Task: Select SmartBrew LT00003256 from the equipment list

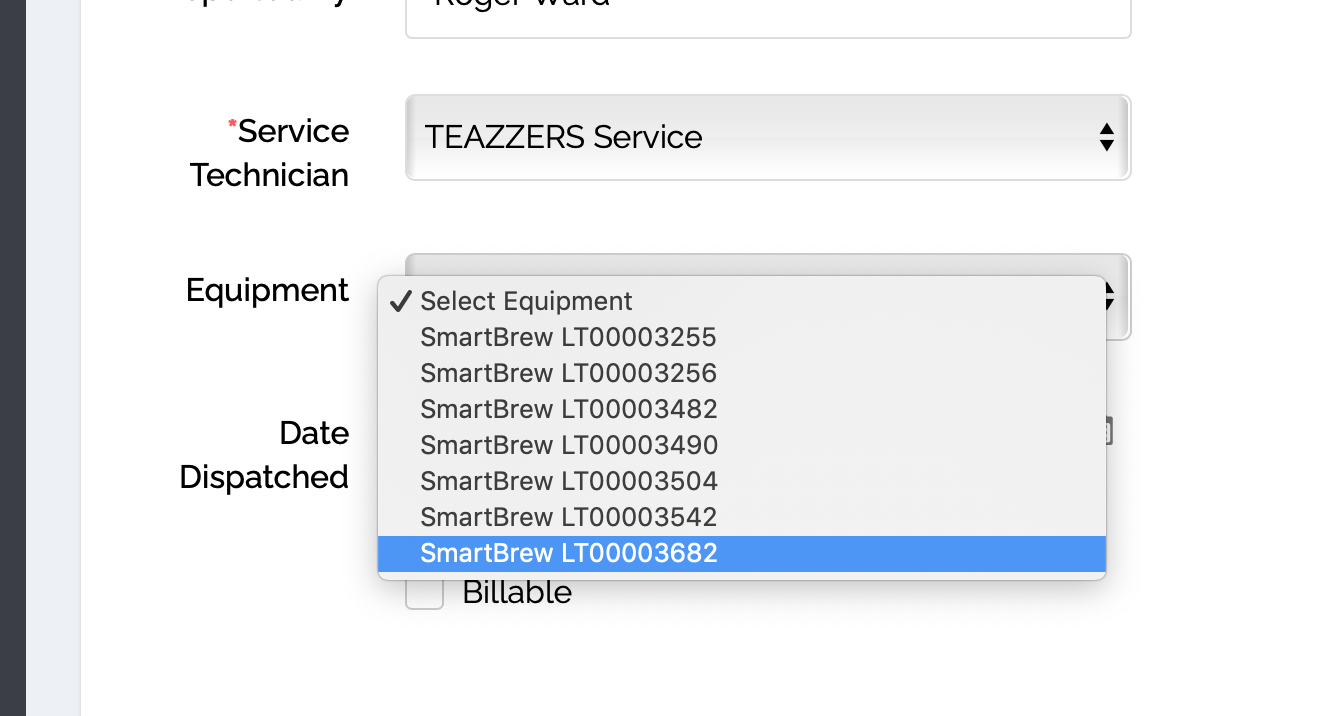Action: point(568,373)
